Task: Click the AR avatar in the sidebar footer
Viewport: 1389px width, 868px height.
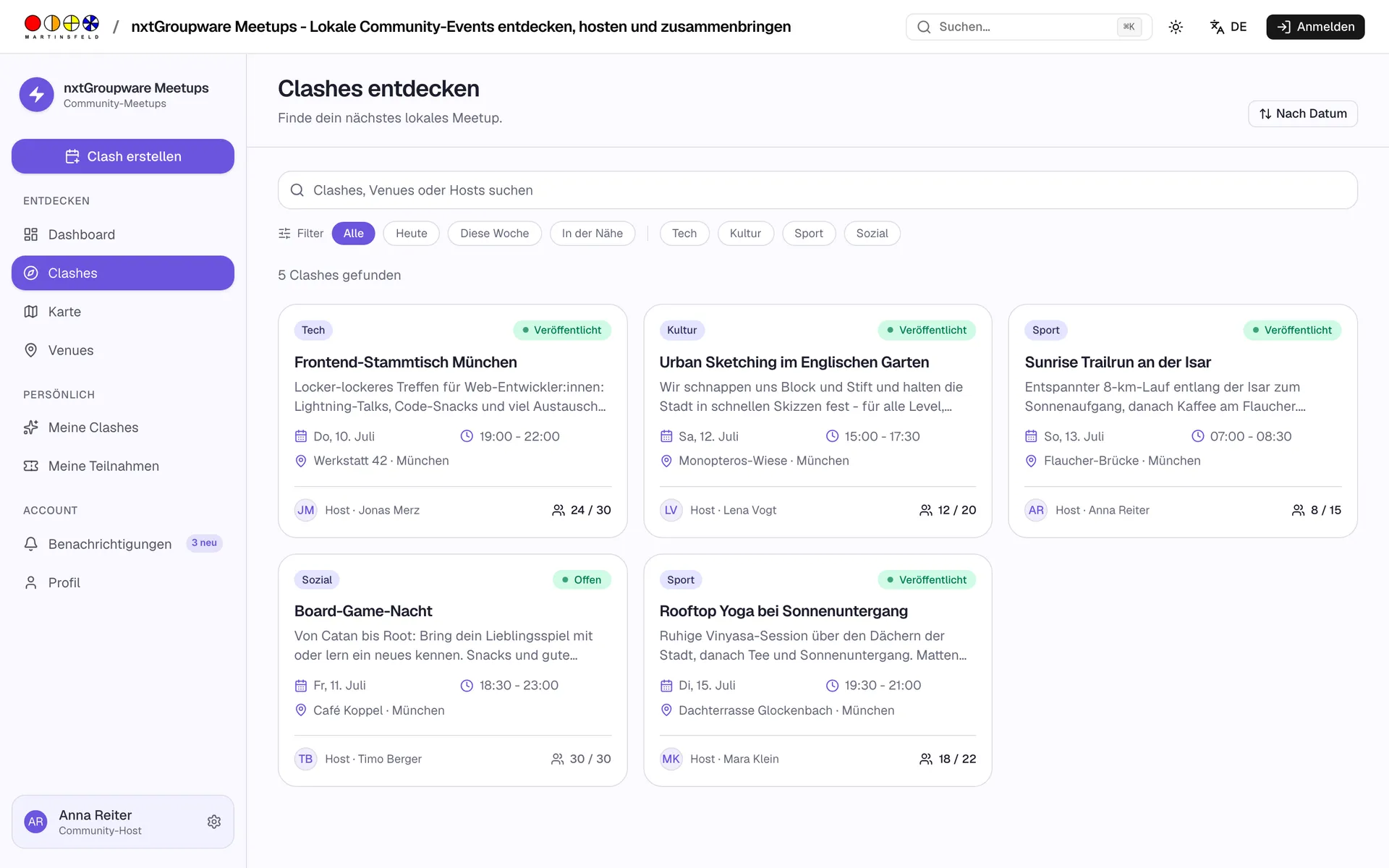Action: (35, 822)
